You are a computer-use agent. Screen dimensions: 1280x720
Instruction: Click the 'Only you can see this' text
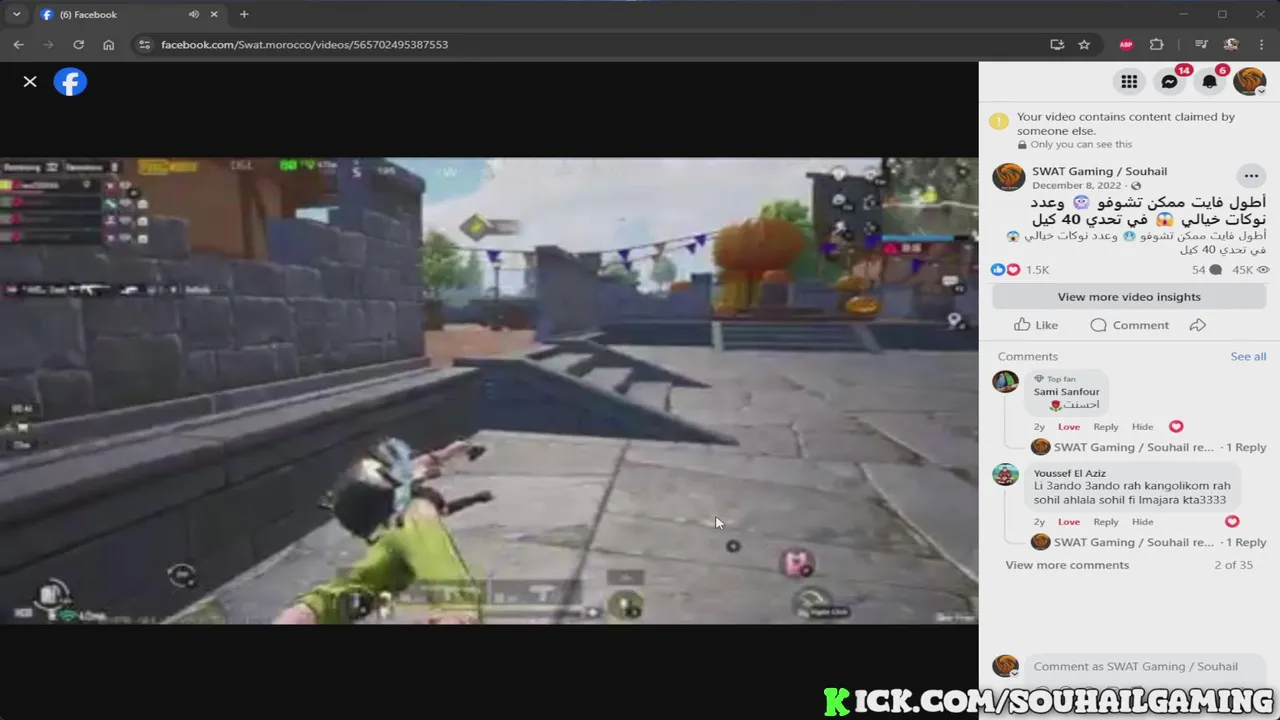tap(1081, 144)
